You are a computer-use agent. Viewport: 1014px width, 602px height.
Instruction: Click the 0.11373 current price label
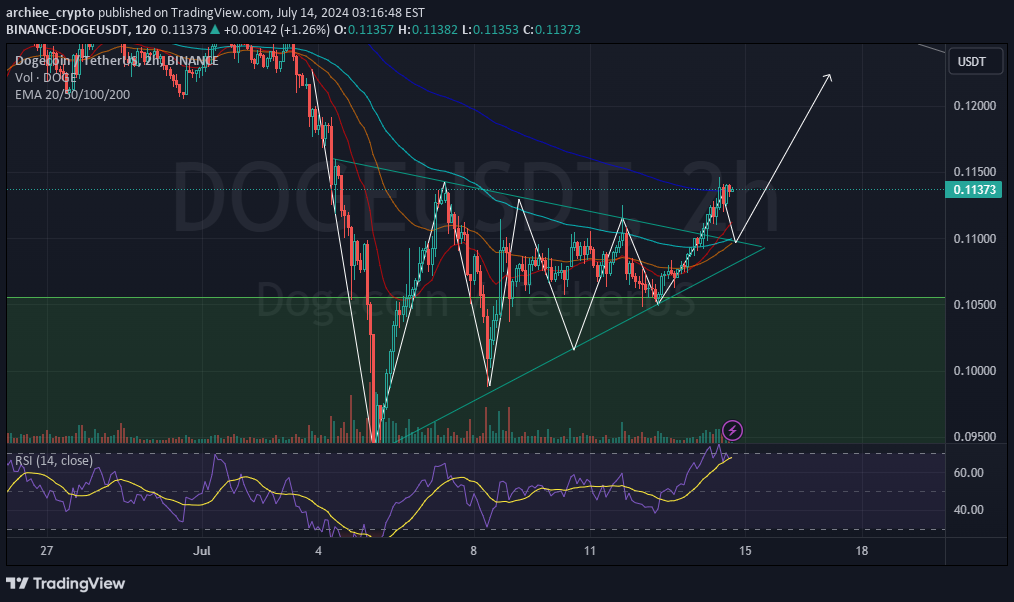click(973, 189)
